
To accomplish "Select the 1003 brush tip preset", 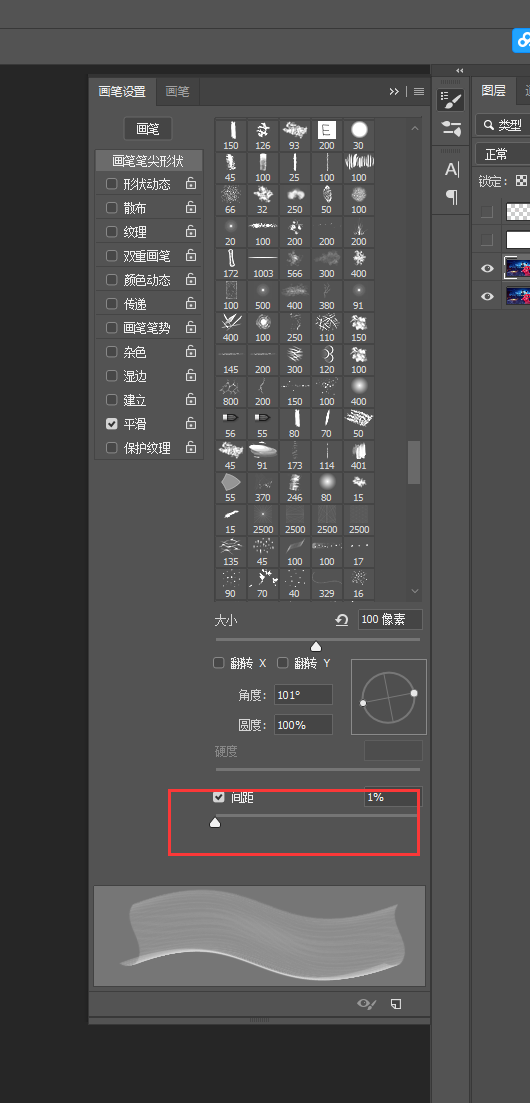I will coord(263,264).
